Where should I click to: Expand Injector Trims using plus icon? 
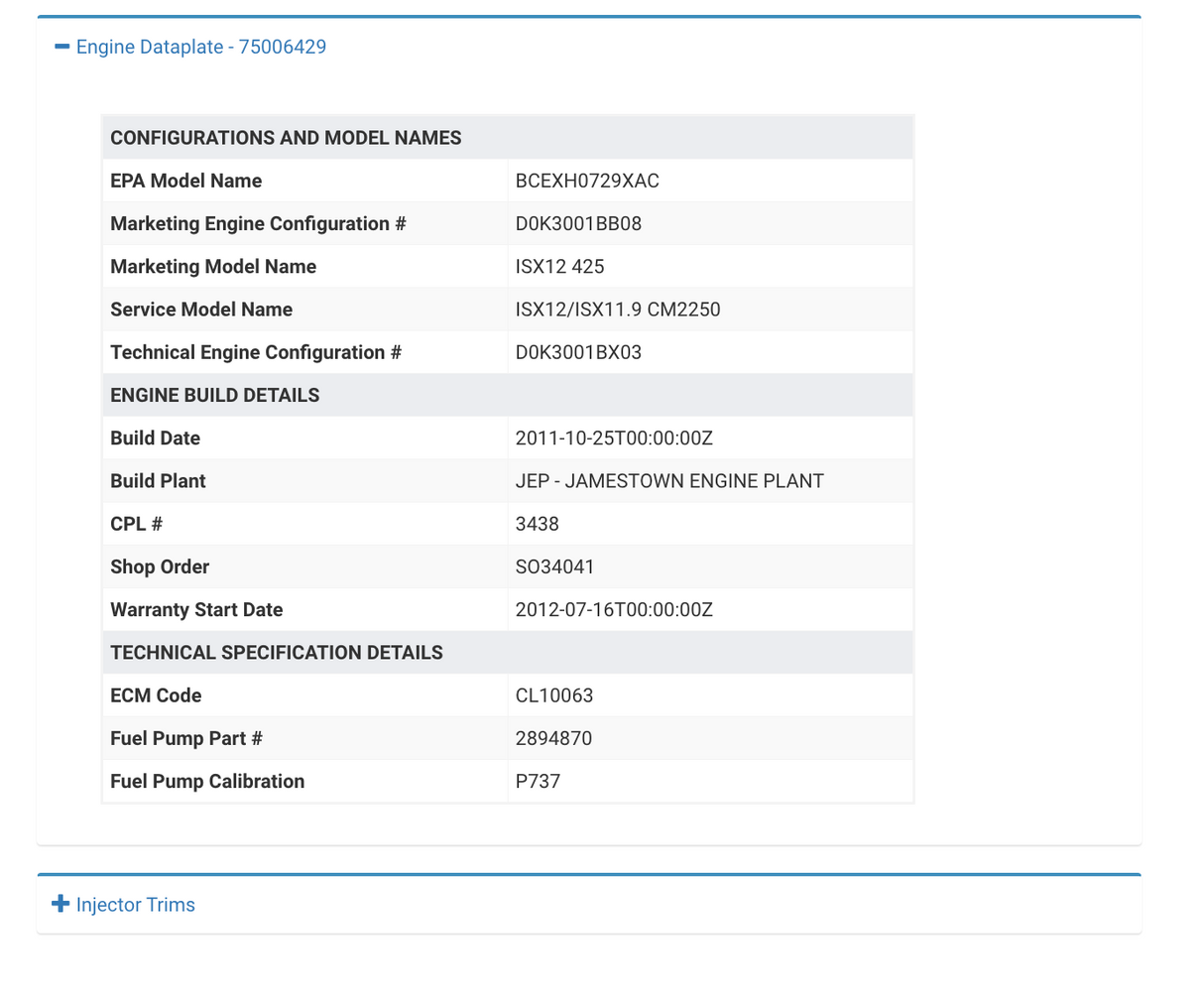(x=60, y=904)
